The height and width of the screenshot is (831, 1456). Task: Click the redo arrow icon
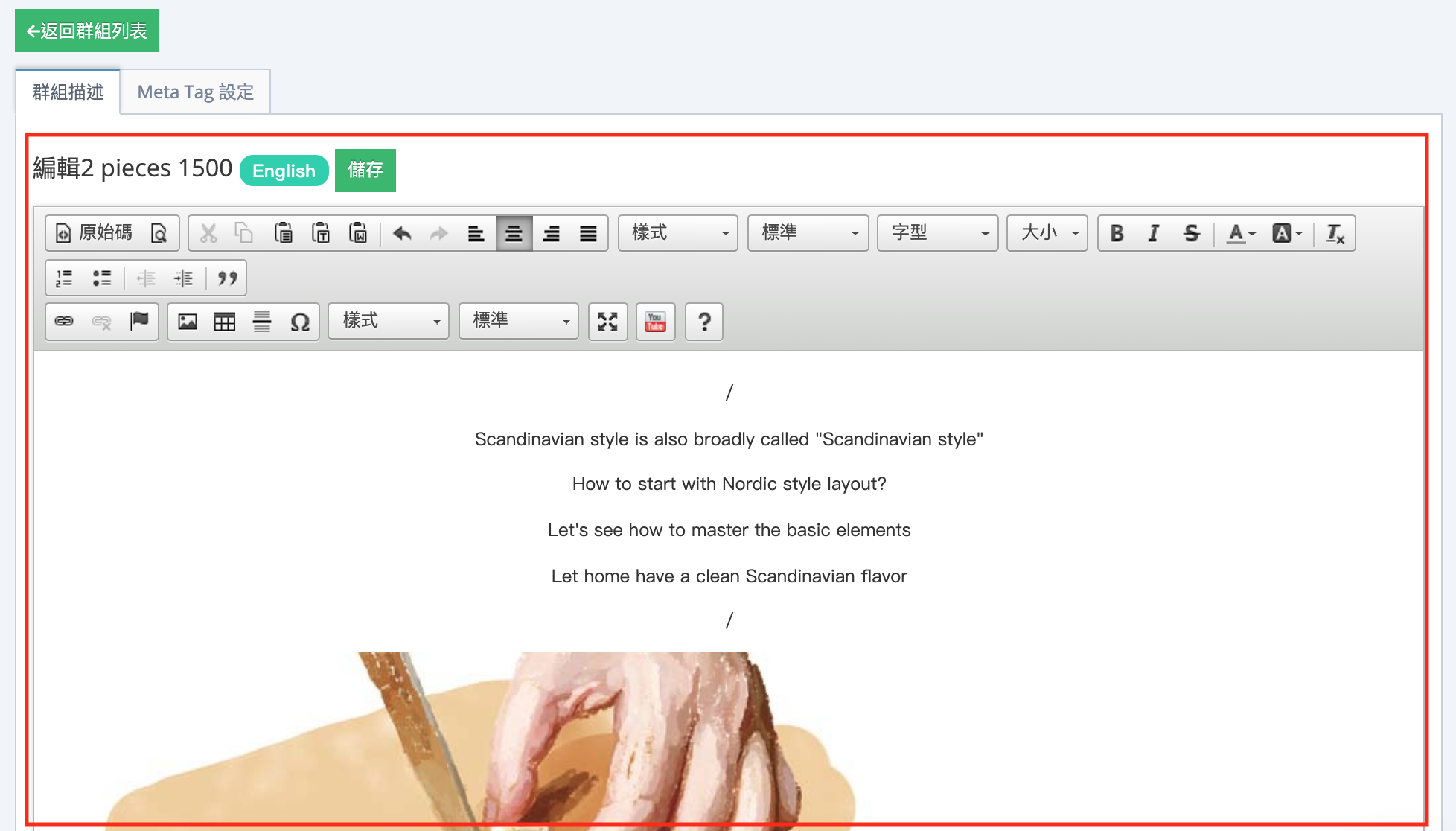pos(436,234)
